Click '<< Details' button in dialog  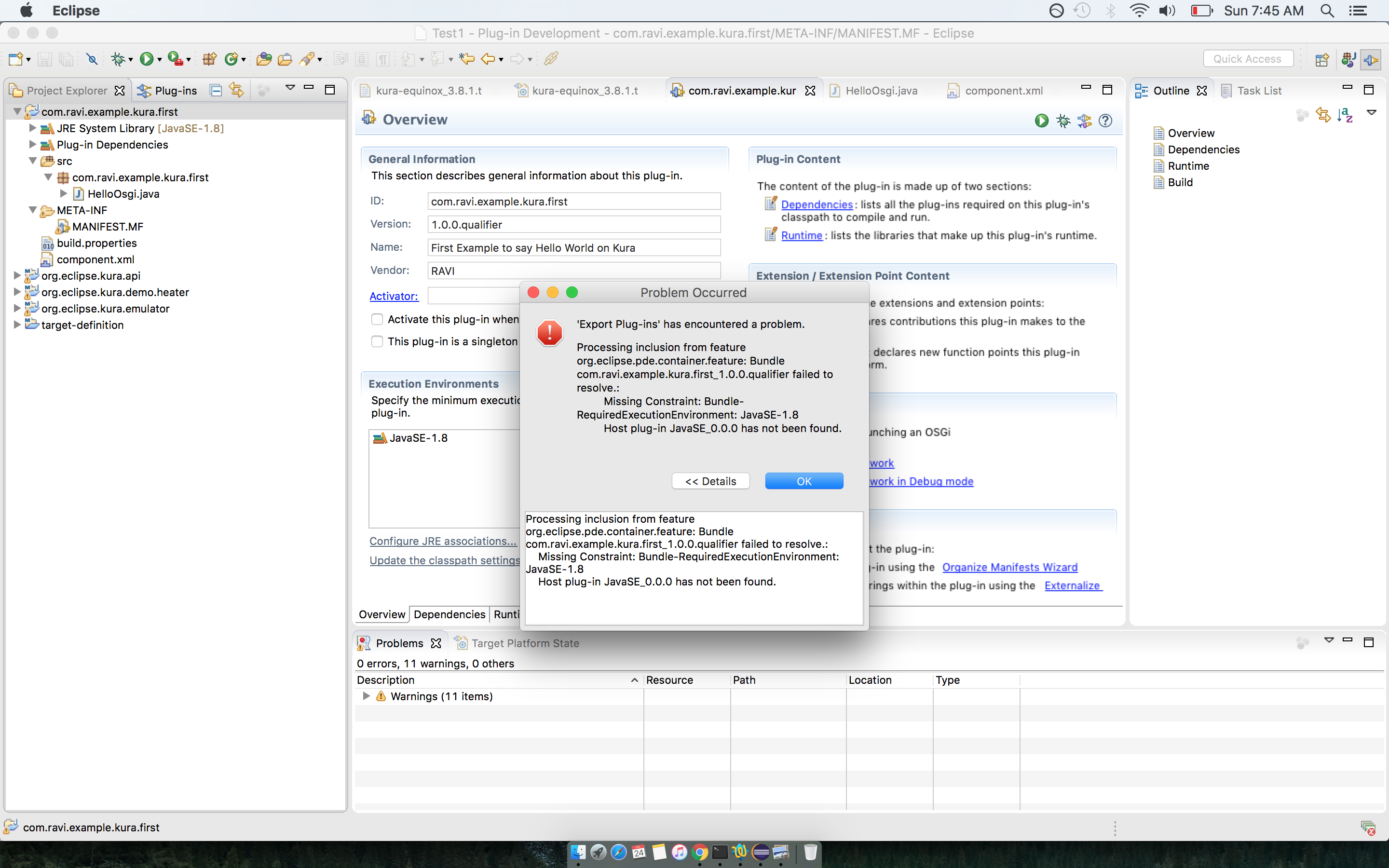[x=710, y=481]
